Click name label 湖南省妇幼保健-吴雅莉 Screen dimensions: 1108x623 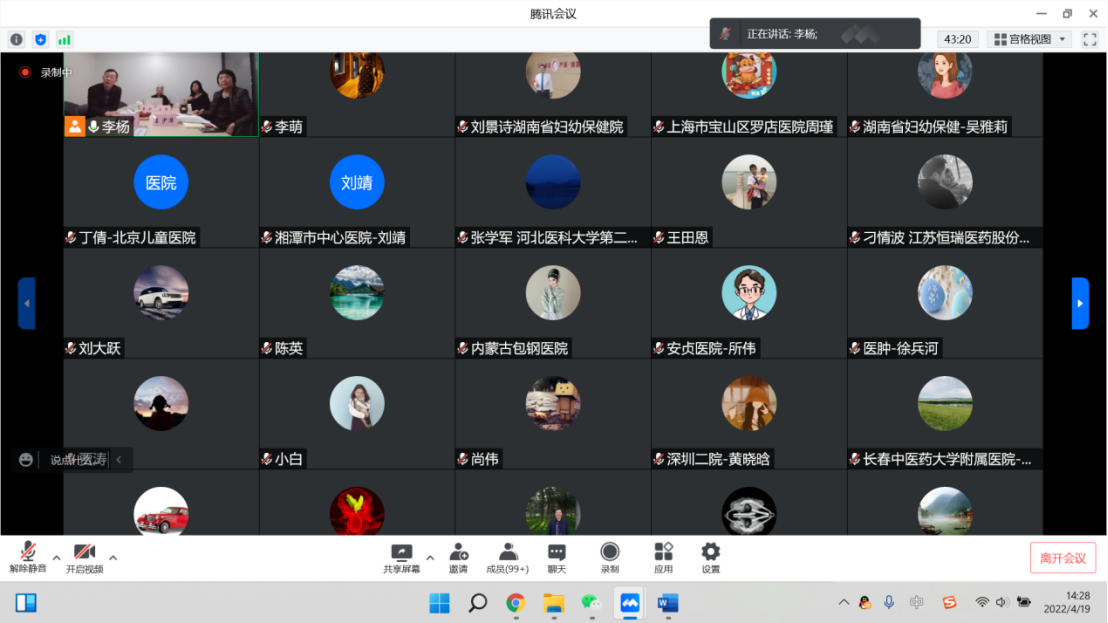(x=935, y=127)
